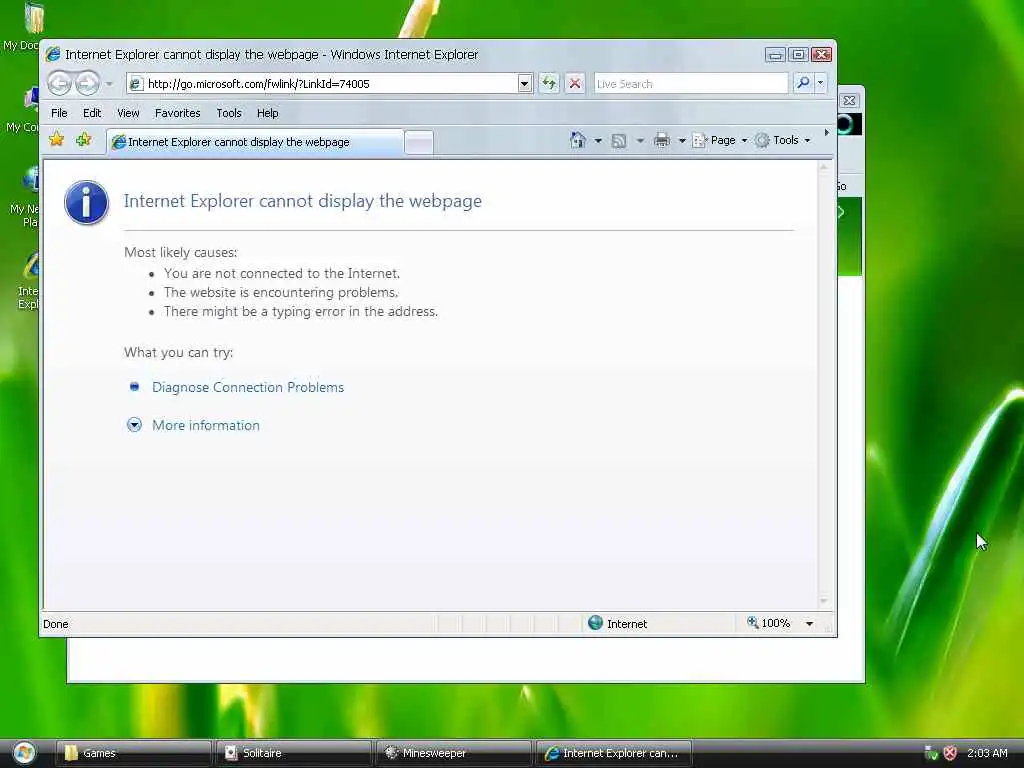
Task: Click the 100% zoom level button
Action: pos(769,623)
